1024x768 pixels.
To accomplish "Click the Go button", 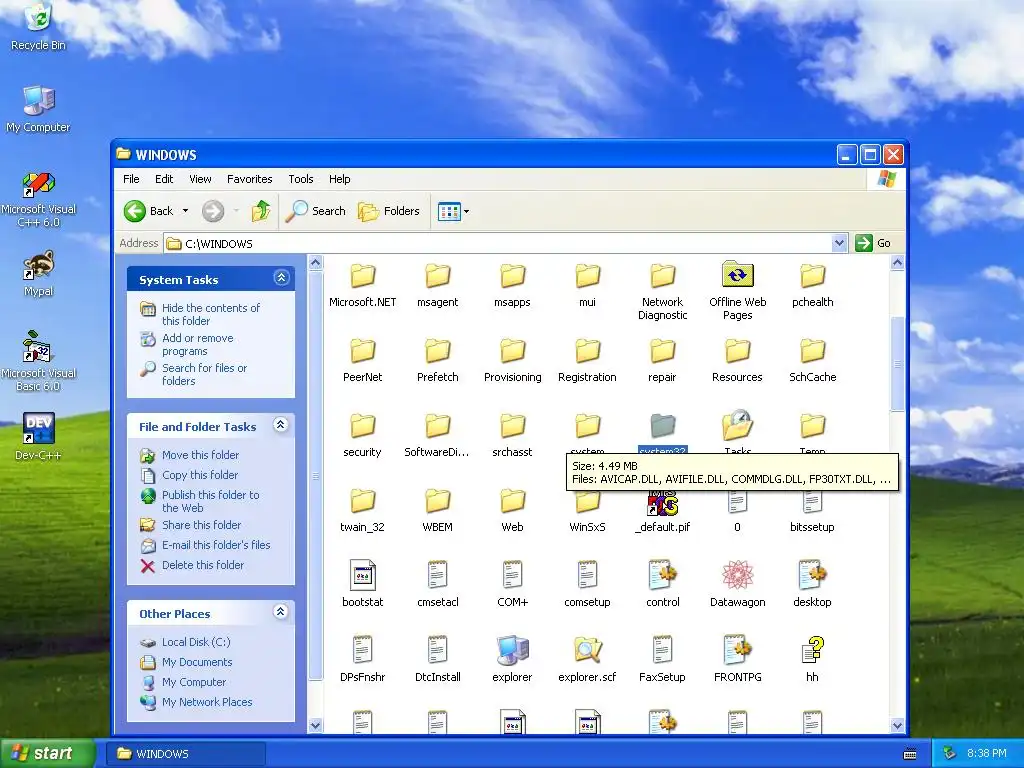I will pyautogui.click(x=873, y=243).
